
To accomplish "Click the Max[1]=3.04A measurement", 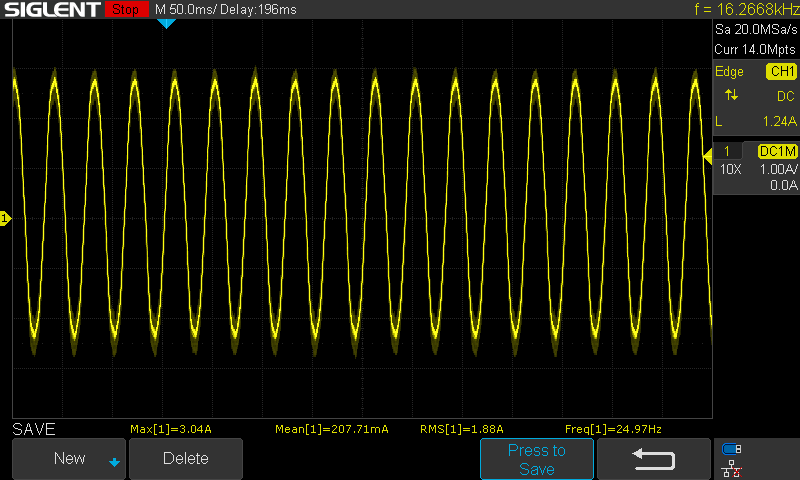I will [x=171, y=429].
